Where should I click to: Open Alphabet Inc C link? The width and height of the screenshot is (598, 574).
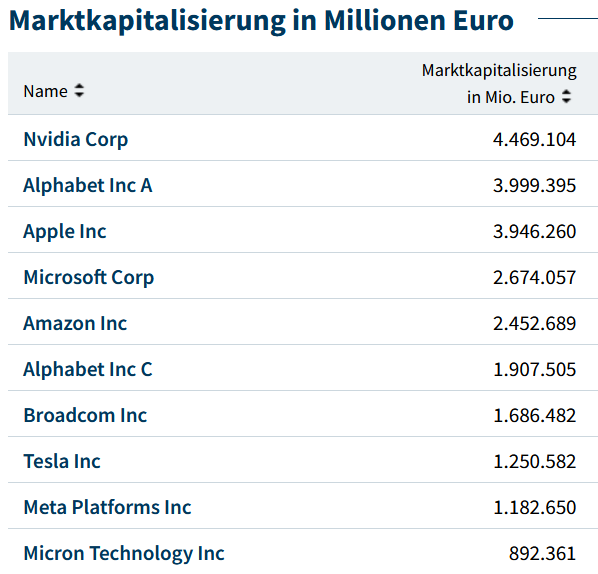click(x=88, y=369)
